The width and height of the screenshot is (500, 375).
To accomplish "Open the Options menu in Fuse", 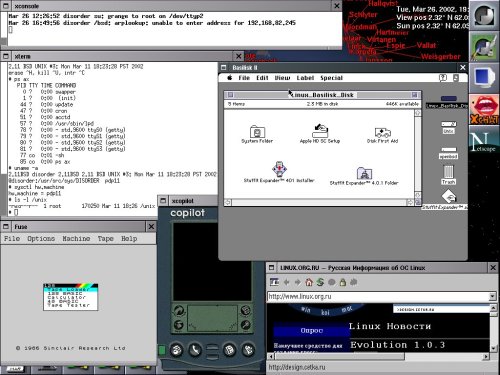I will (x=41, y=239).
